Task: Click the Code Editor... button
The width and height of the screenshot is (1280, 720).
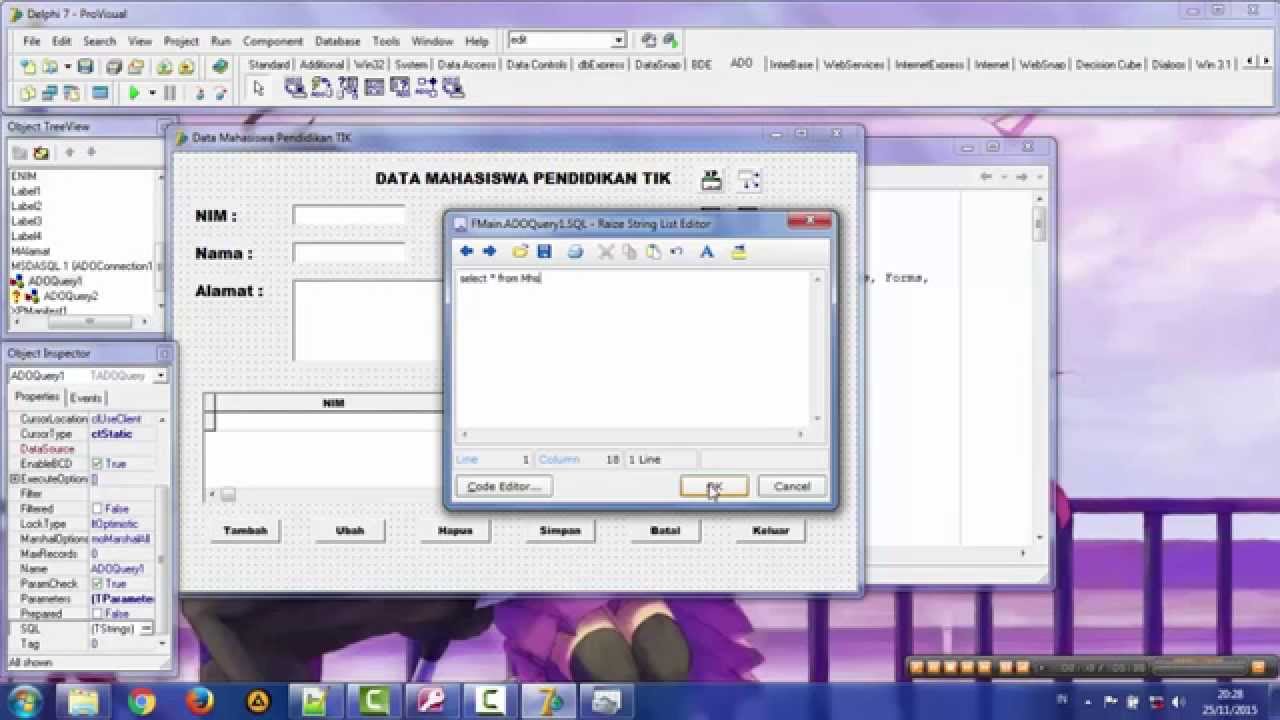Action: [504, 486]
